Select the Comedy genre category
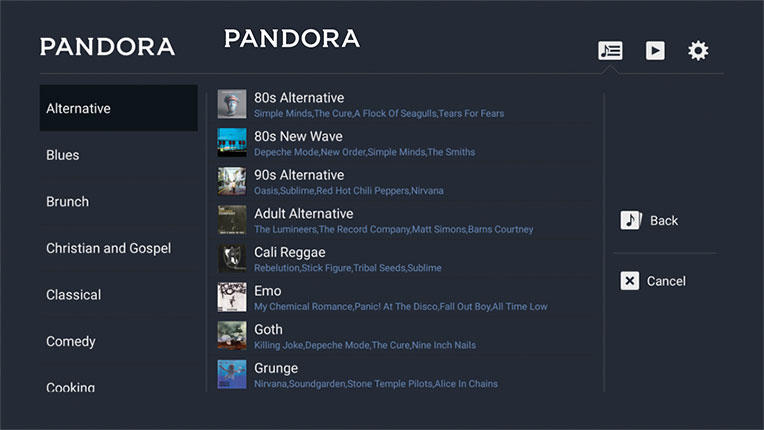The height and width of the screenshot is (430, 764). point(71,341)
